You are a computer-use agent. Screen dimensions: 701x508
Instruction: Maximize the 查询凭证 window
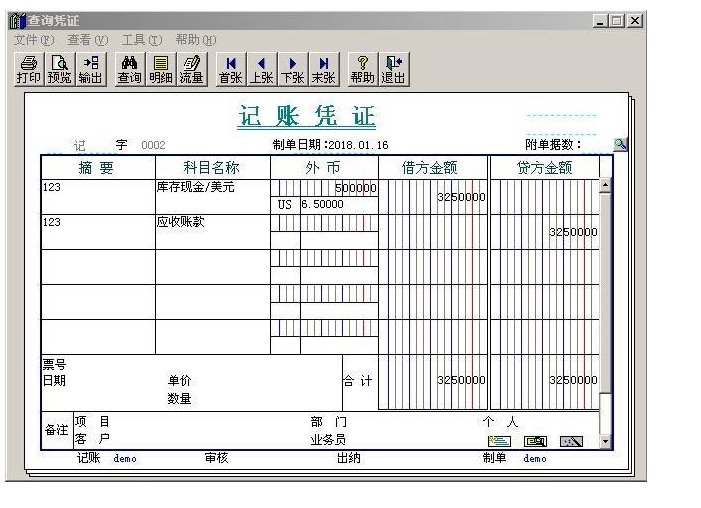(617, 21)
